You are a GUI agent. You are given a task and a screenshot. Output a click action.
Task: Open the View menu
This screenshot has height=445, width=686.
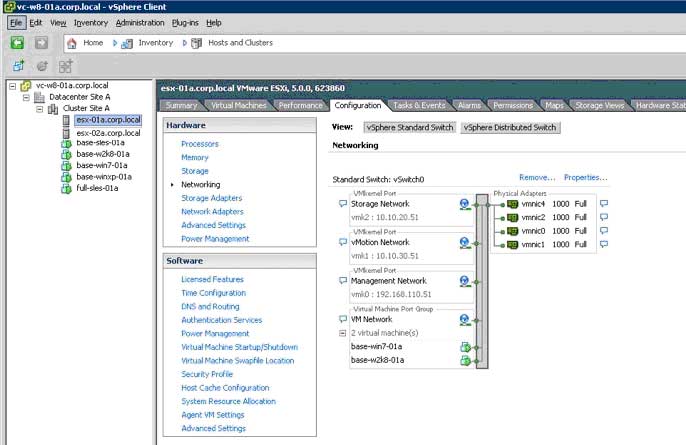pos(58,23)
